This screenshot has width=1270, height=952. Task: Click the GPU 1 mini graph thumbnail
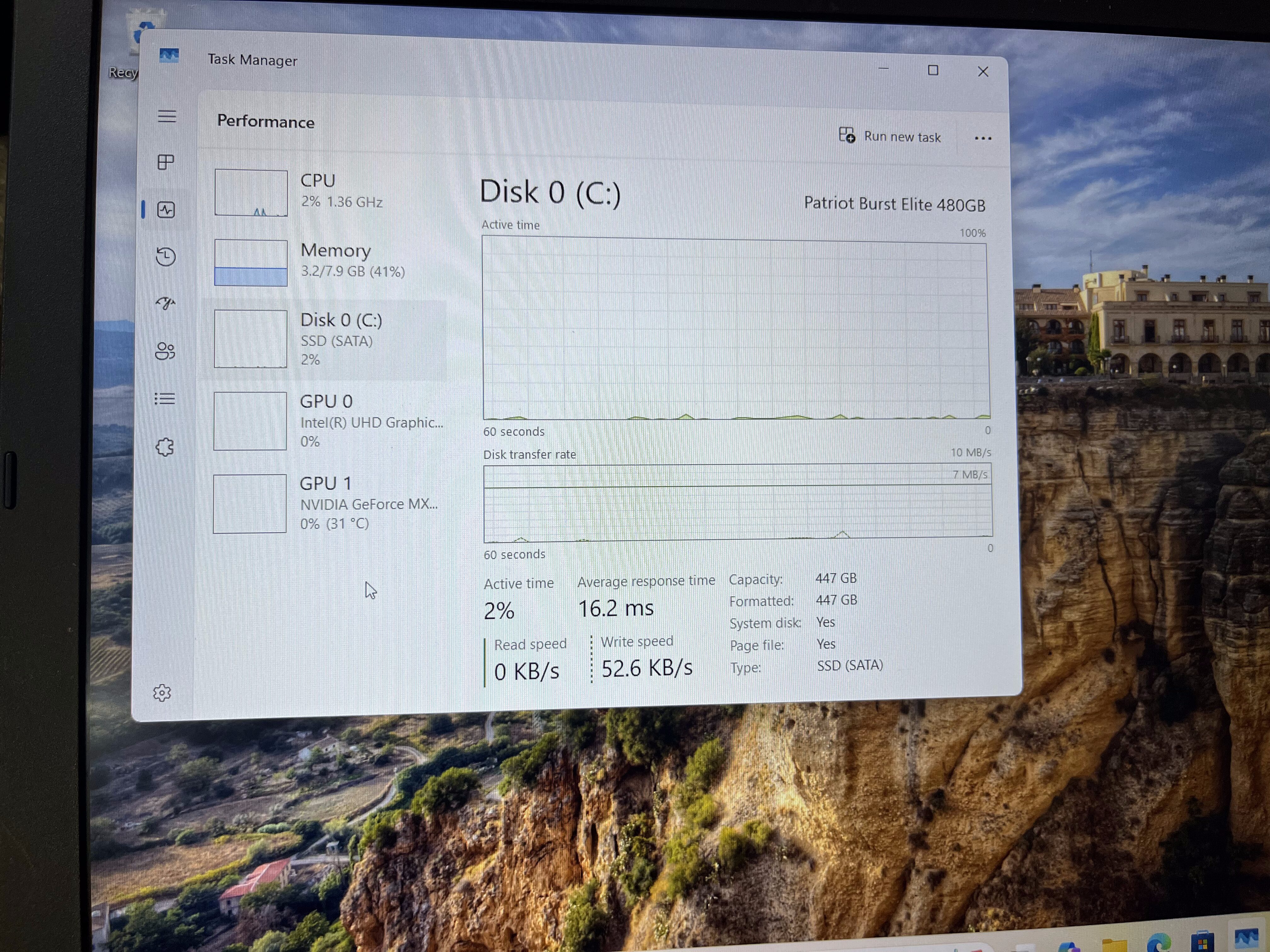coord(250,503)
